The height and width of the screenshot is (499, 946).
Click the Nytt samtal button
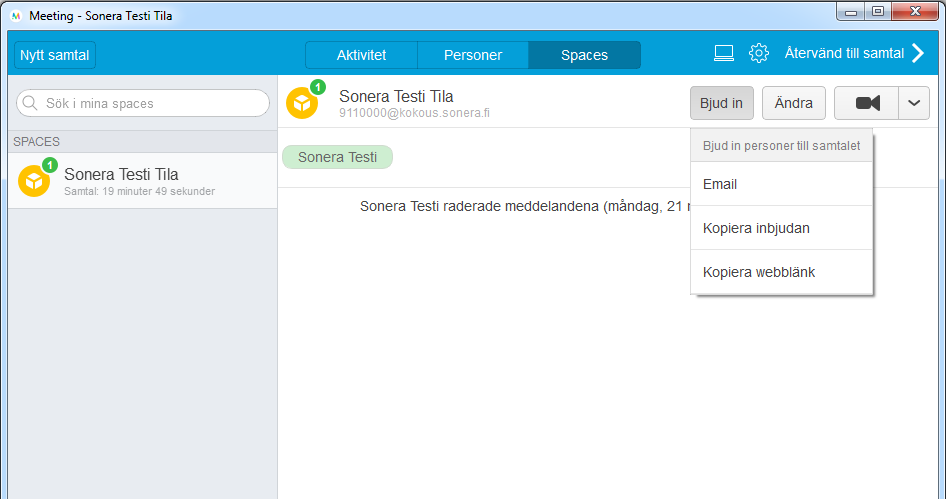pos(55,55)
